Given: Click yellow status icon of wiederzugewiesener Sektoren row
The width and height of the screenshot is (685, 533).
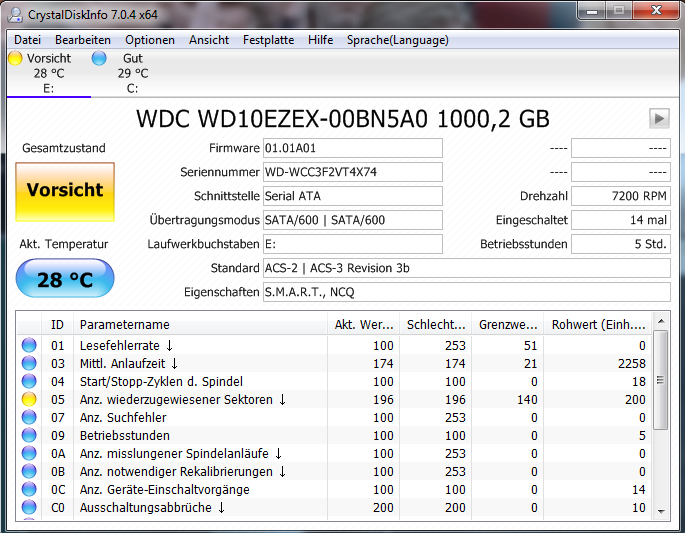Looking at the screenshot, I should pyautogui.click(x=29, y=399).
